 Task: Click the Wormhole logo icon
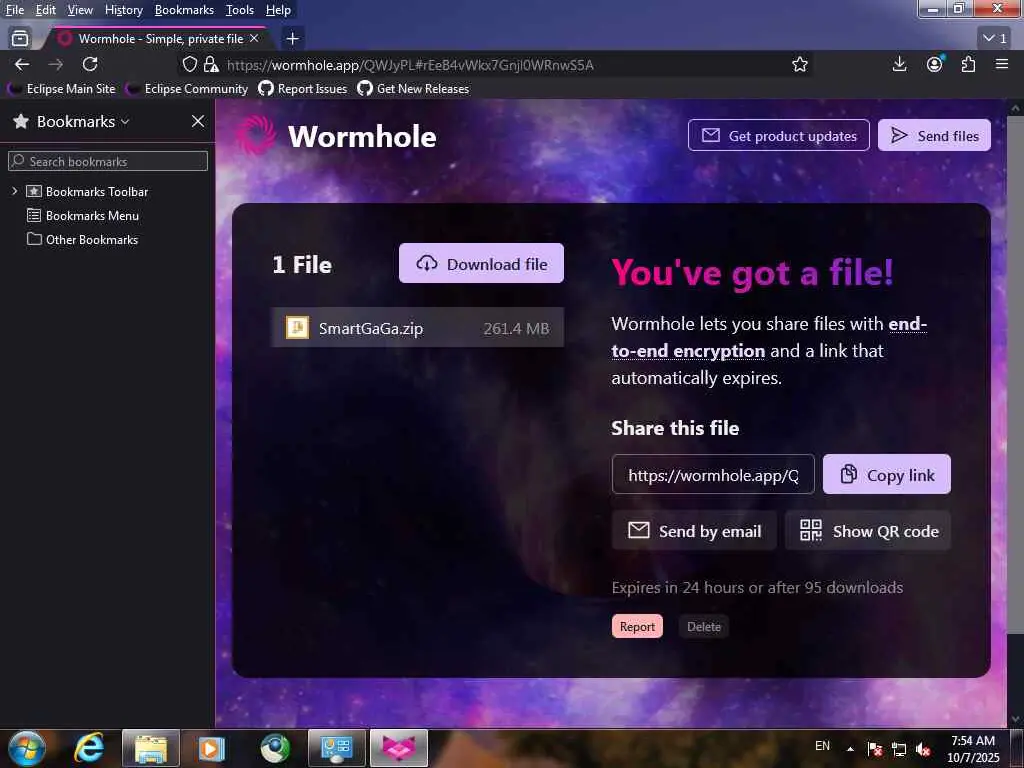(x=256, y=135)
